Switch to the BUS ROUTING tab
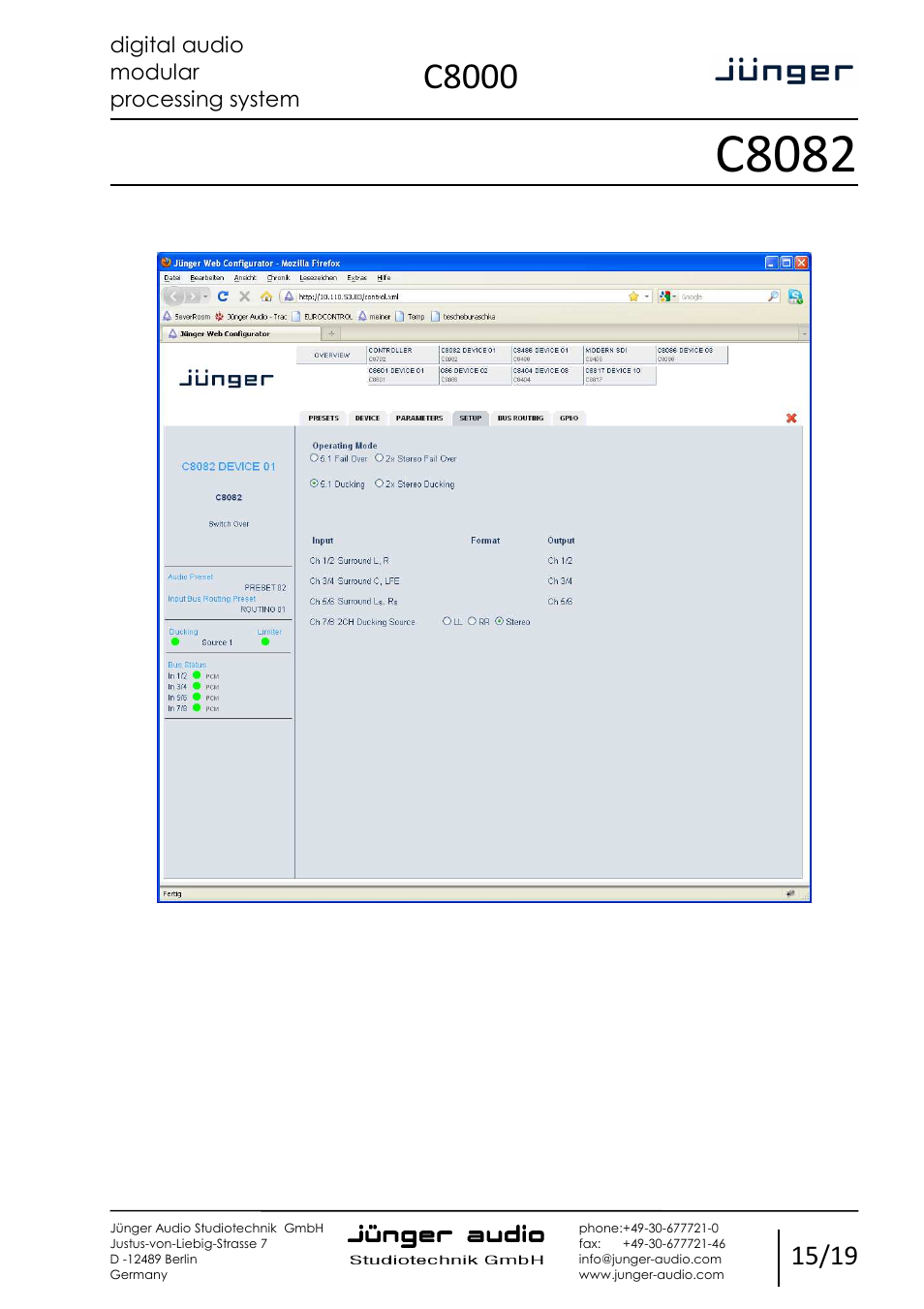Screen dimensions: 924x1309 click(x=520, y=419)
